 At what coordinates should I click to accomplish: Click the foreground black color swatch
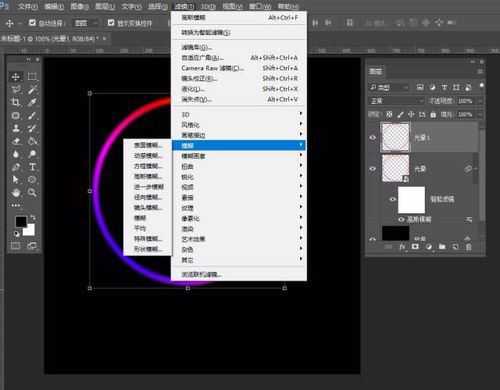coord(20,221)
